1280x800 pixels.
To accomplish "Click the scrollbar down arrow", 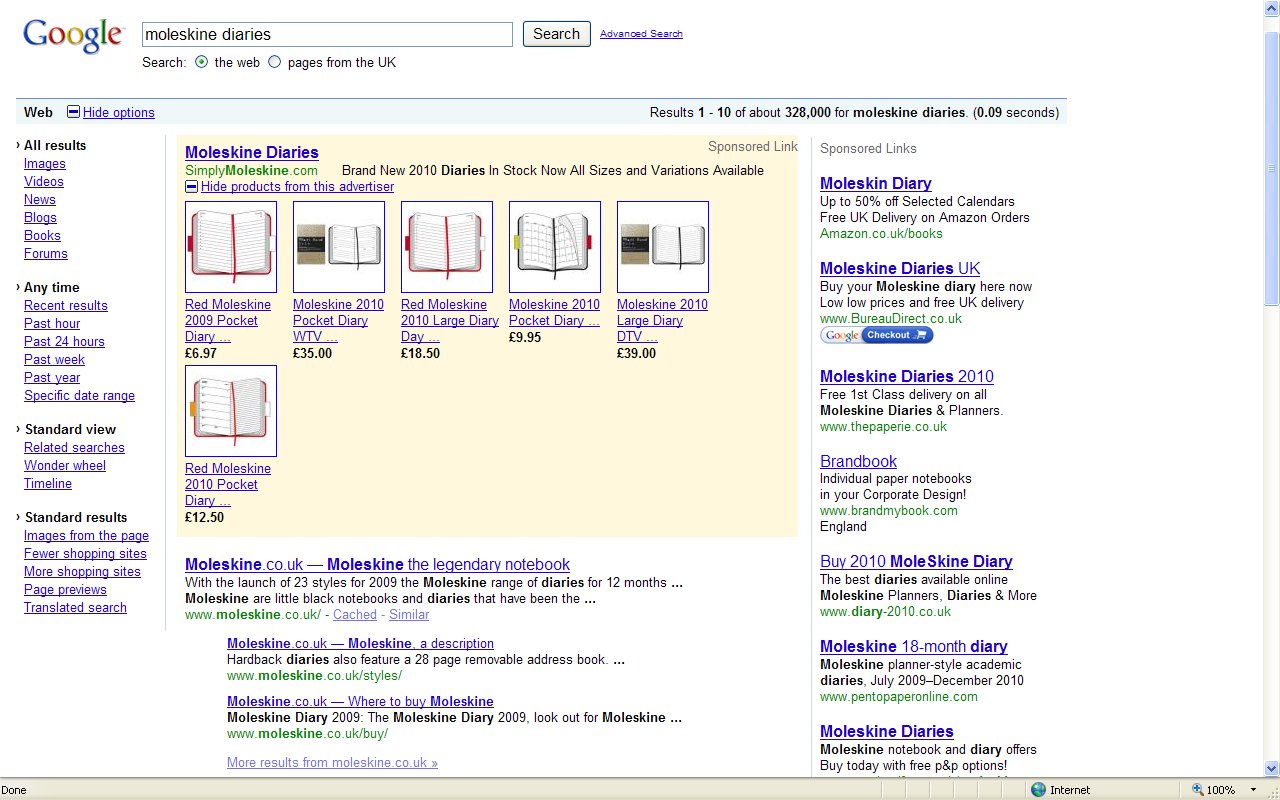I will tap(1272, 769).
